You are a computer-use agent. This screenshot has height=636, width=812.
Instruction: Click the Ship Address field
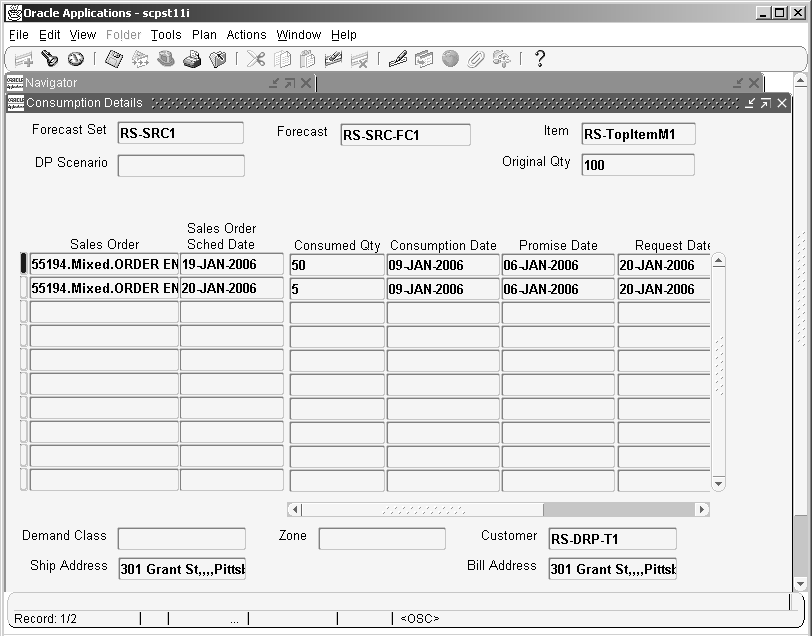tap(182, 569)
